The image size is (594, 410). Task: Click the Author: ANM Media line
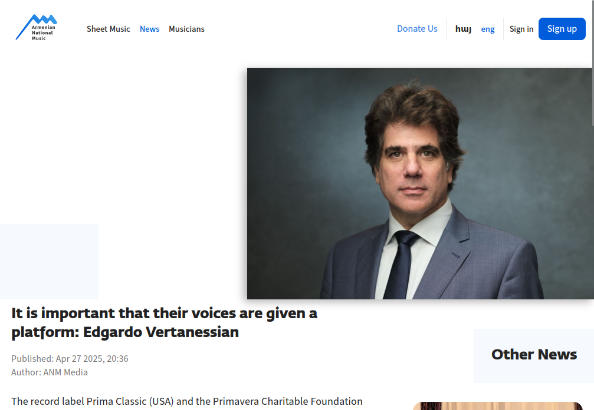click(x=49, y=372)
